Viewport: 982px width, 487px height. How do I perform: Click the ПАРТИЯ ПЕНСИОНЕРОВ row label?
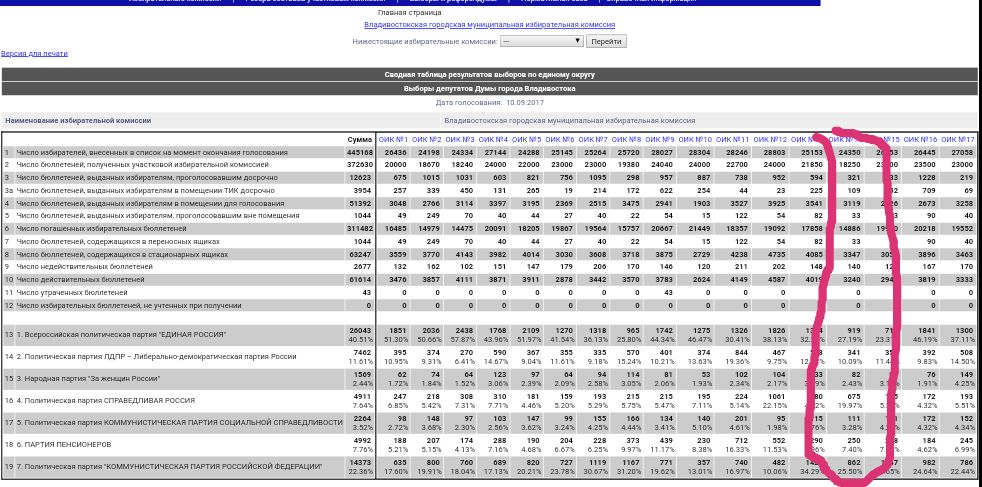pyautogui.click(x=63, y=444)
